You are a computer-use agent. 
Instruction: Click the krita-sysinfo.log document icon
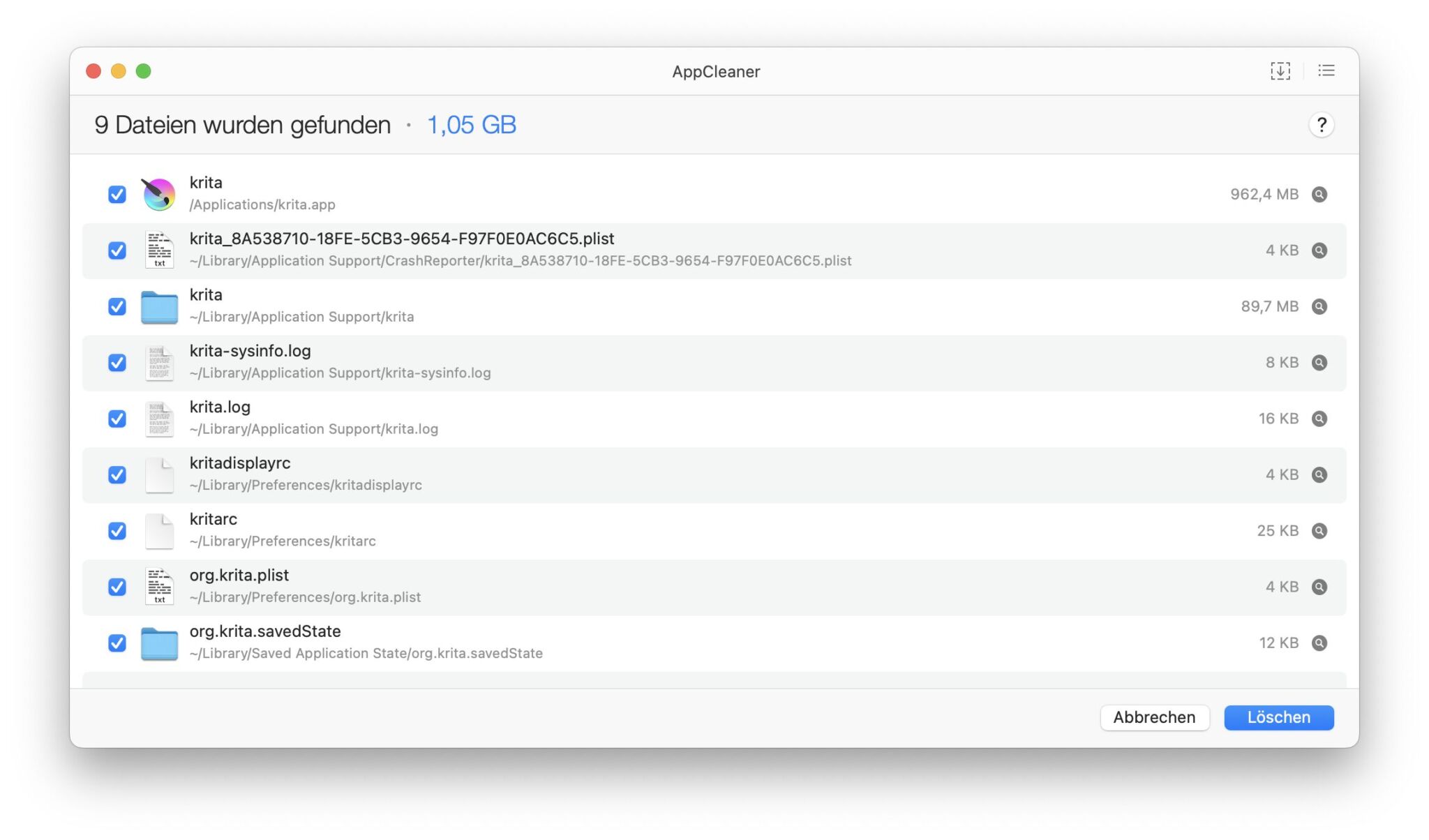tap(159, 363)
